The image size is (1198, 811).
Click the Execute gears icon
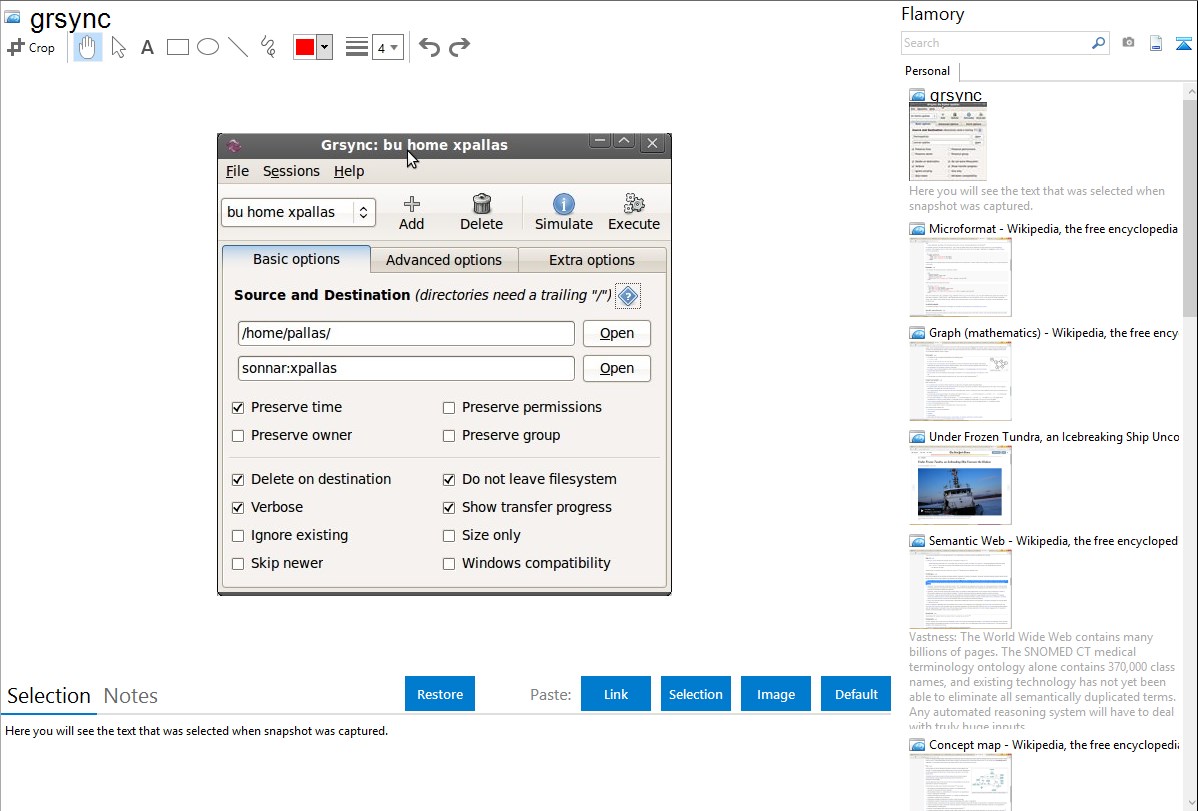coord(634,203)
